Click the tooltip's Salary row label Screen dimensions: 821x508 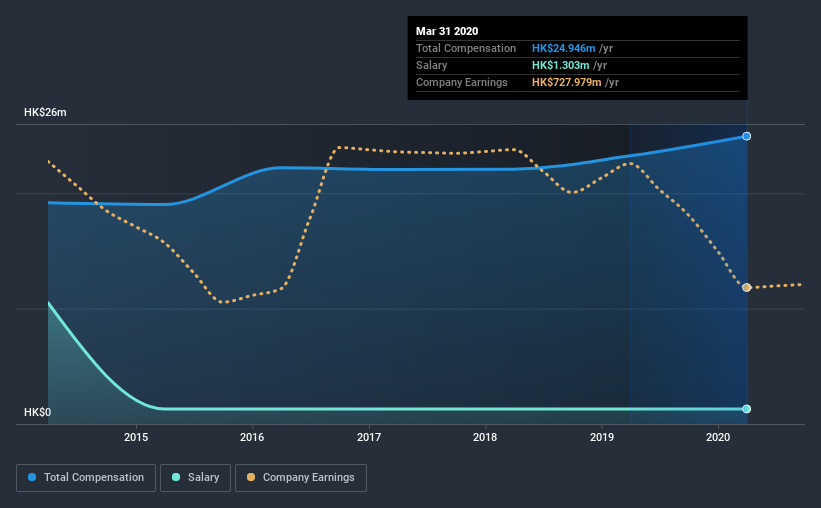click(x=431, y=65)
